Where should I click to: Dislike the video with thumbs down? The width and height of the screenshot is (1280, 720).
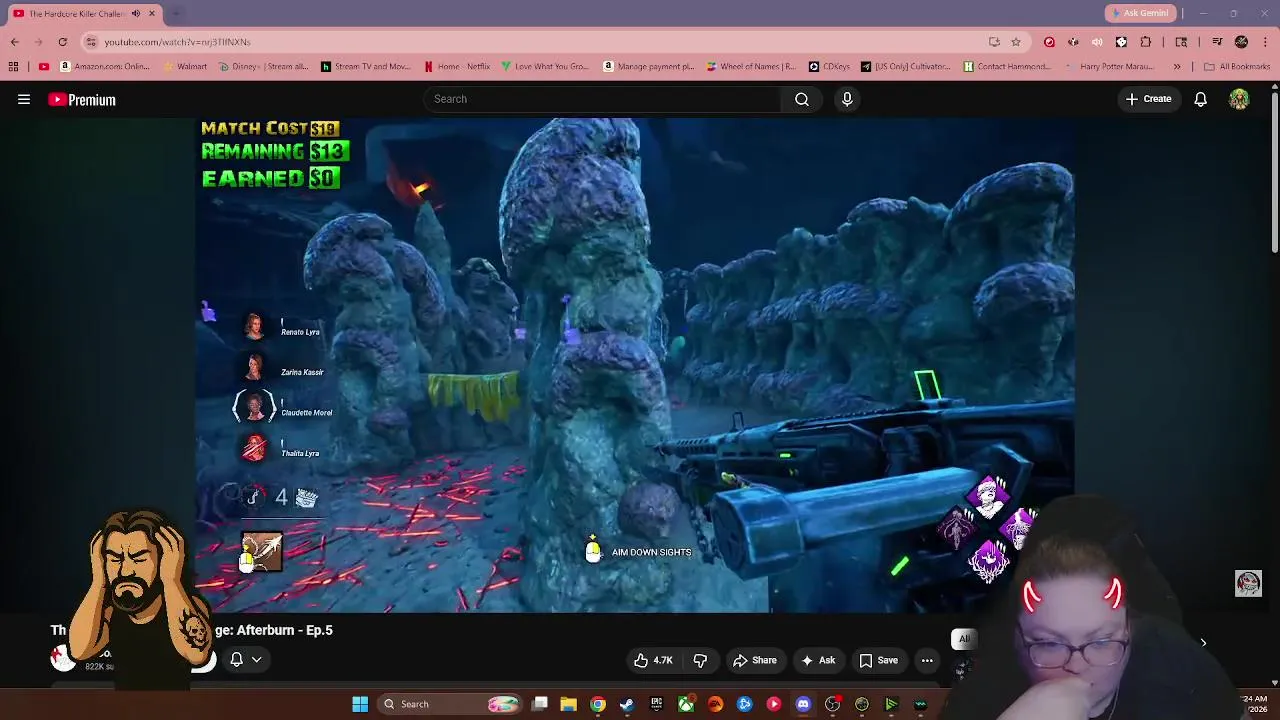click(x=700, y=660)
